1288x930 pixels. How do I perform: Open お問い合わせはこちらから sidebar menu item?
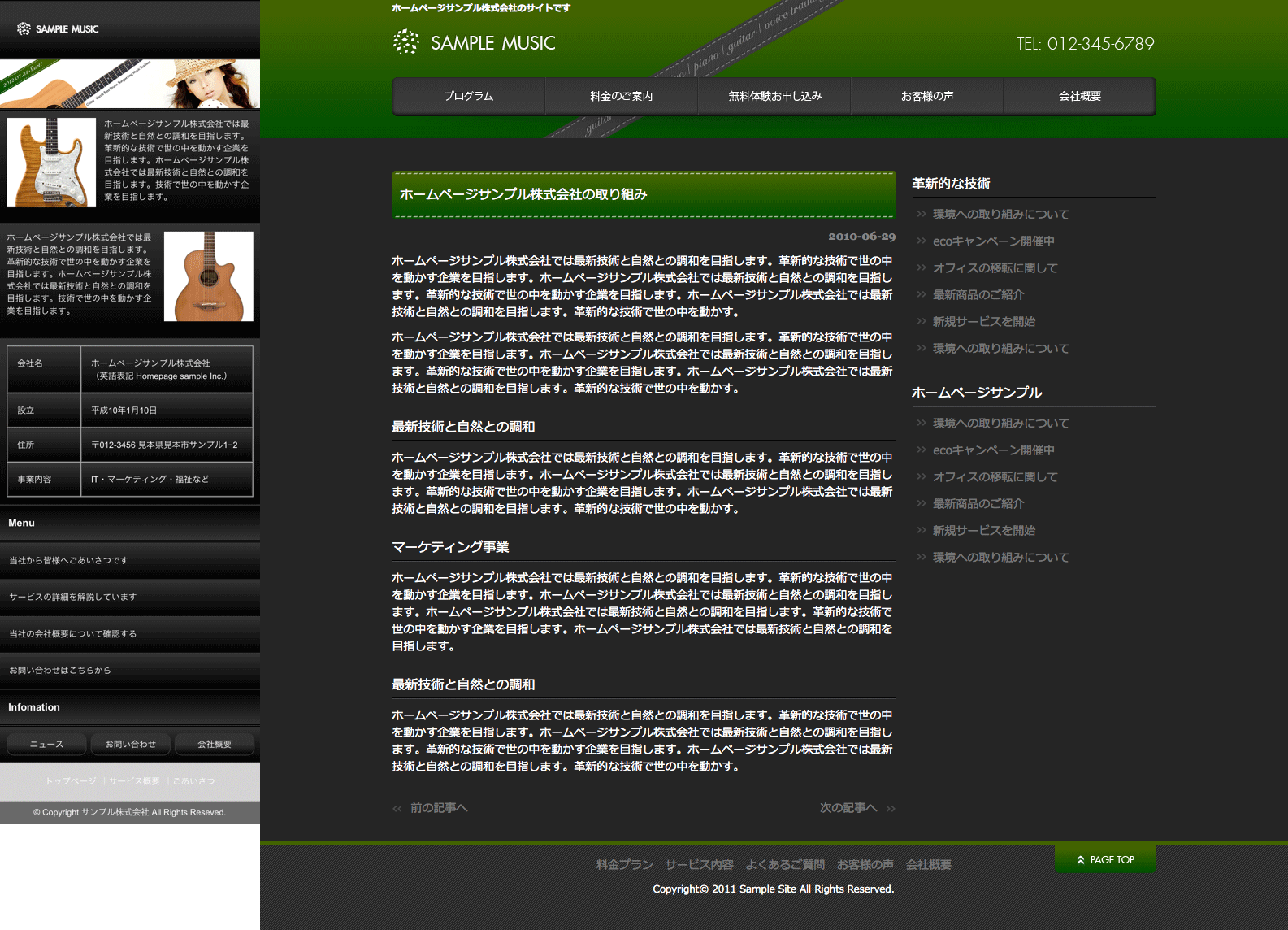tap(60, 671)
